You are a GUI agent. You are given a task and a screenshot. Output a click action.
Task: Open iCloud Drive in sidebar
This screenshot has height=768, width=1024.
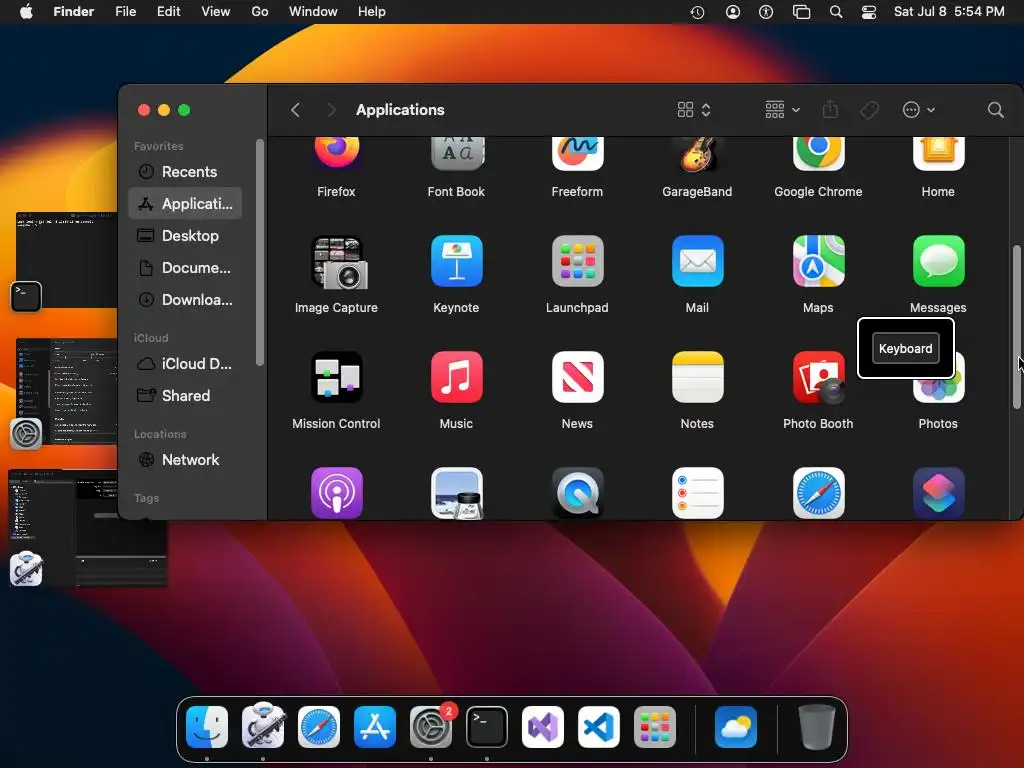(x=185, y=364)
